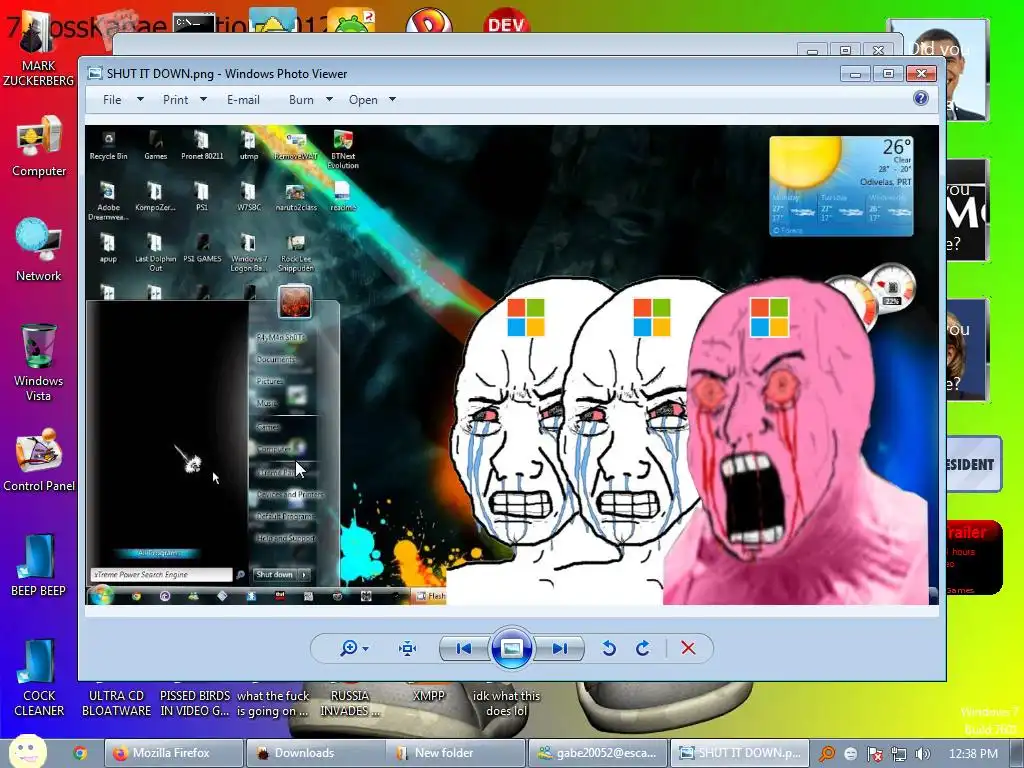The width and height of the screenshot is (1024, 768).
Task: Select the green pig game icon
Action: click(x=351, y=20)
